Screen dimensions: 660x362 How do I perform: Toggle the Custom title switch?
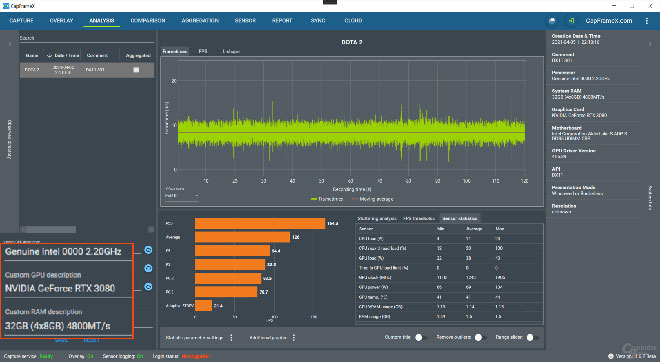coord(420,338)
